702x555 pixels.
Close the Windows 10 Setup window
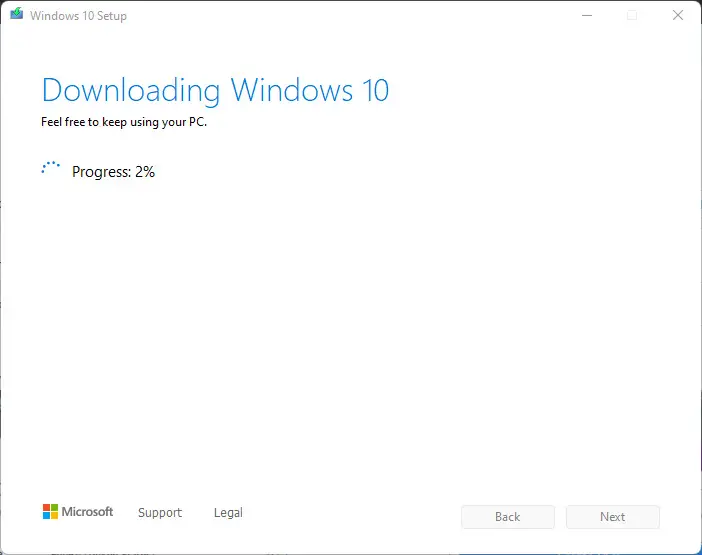pos(678,16)
